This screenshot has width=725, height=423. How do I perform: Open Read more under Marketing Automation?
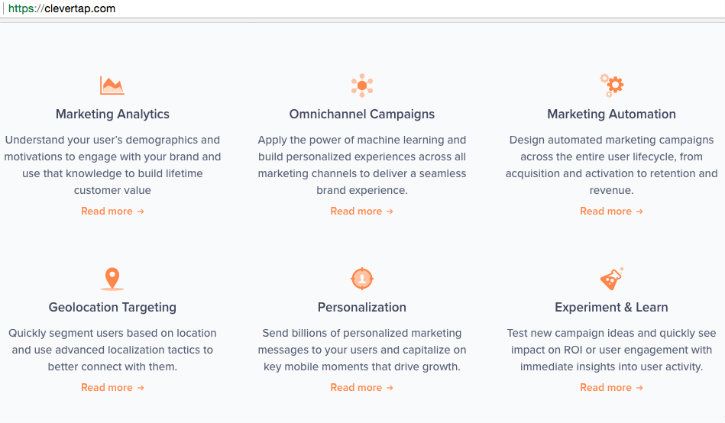(x=611, y=211)
